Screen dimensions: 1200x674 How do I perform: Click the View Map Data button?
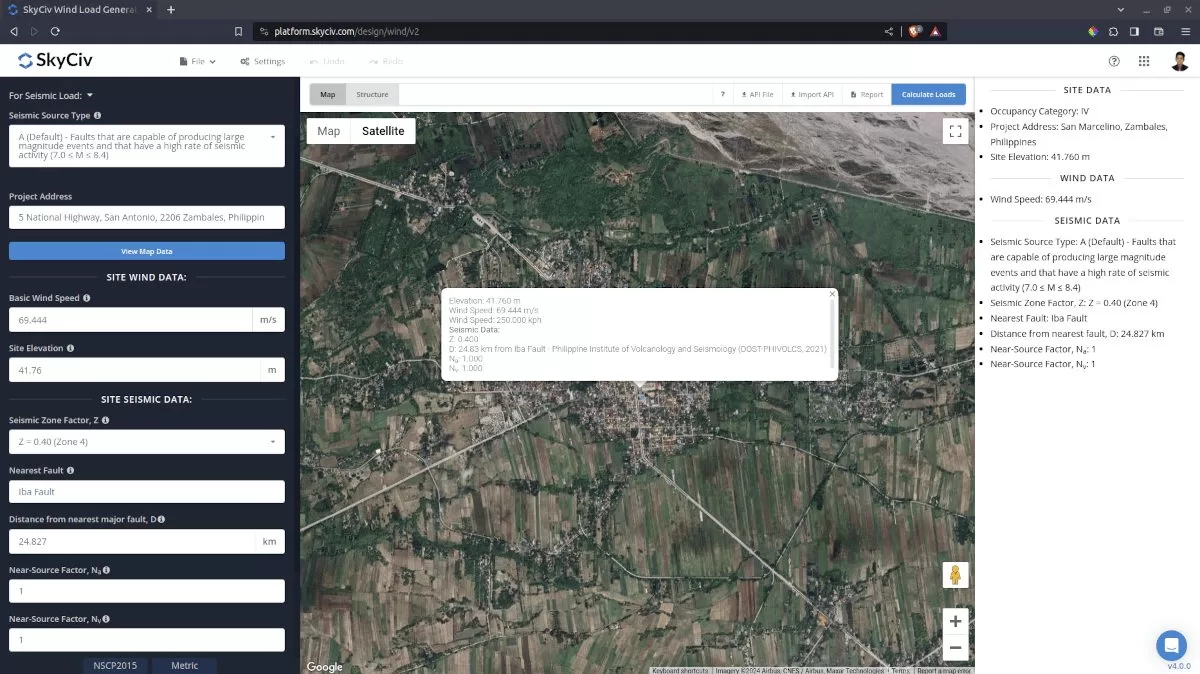coord(146,250)
